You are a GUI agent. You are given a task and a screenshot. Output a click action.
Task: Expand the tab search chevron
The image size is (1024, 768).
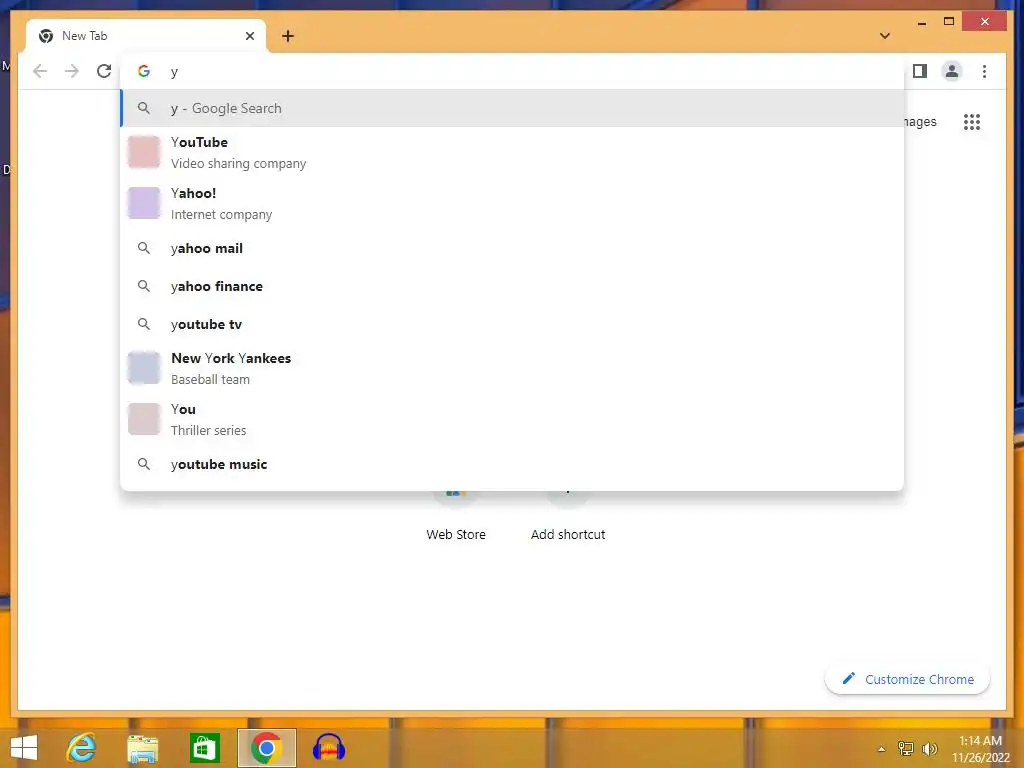[884, 36]
